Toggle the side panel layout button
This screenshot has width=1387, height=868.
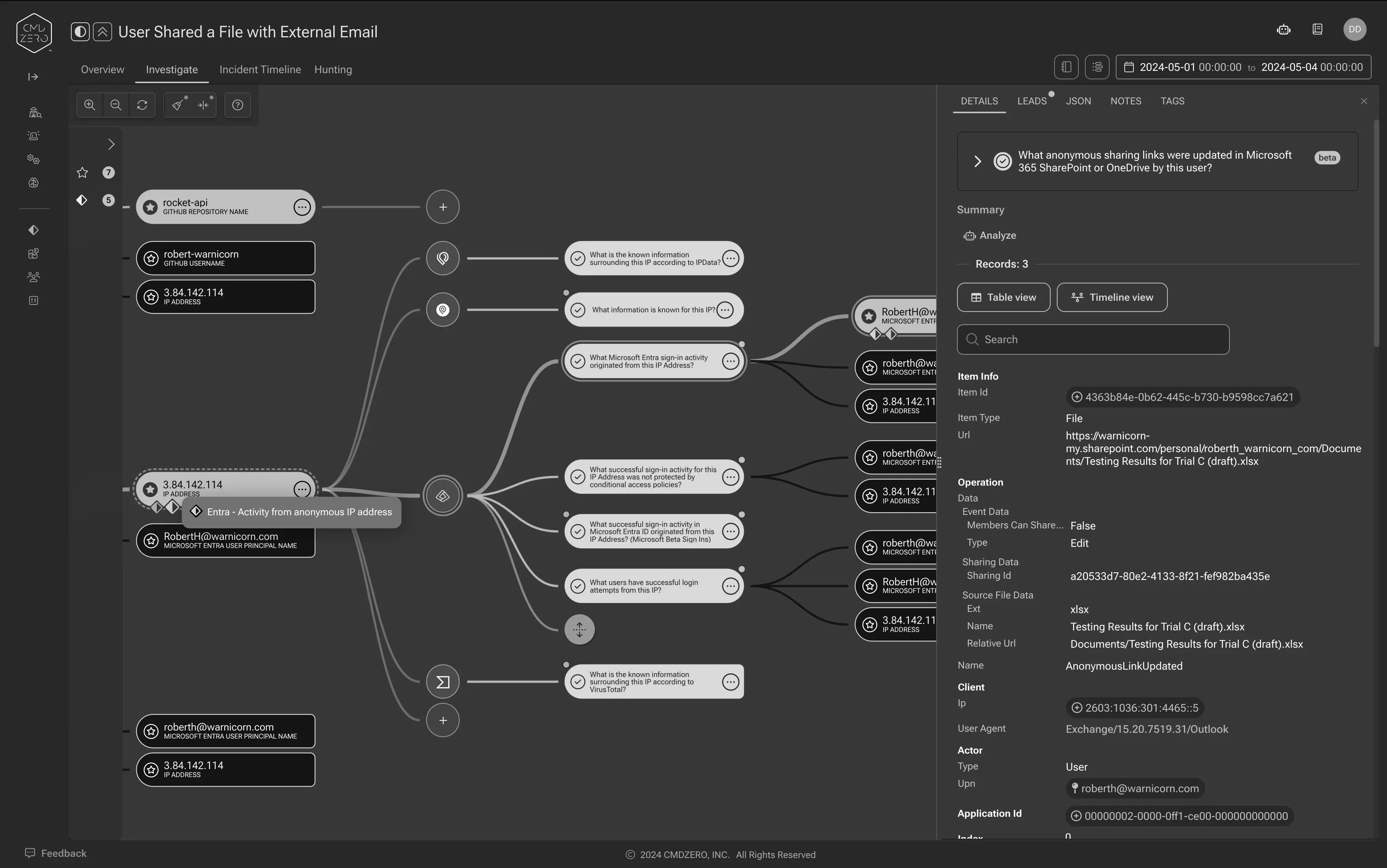coord(1066,67)
